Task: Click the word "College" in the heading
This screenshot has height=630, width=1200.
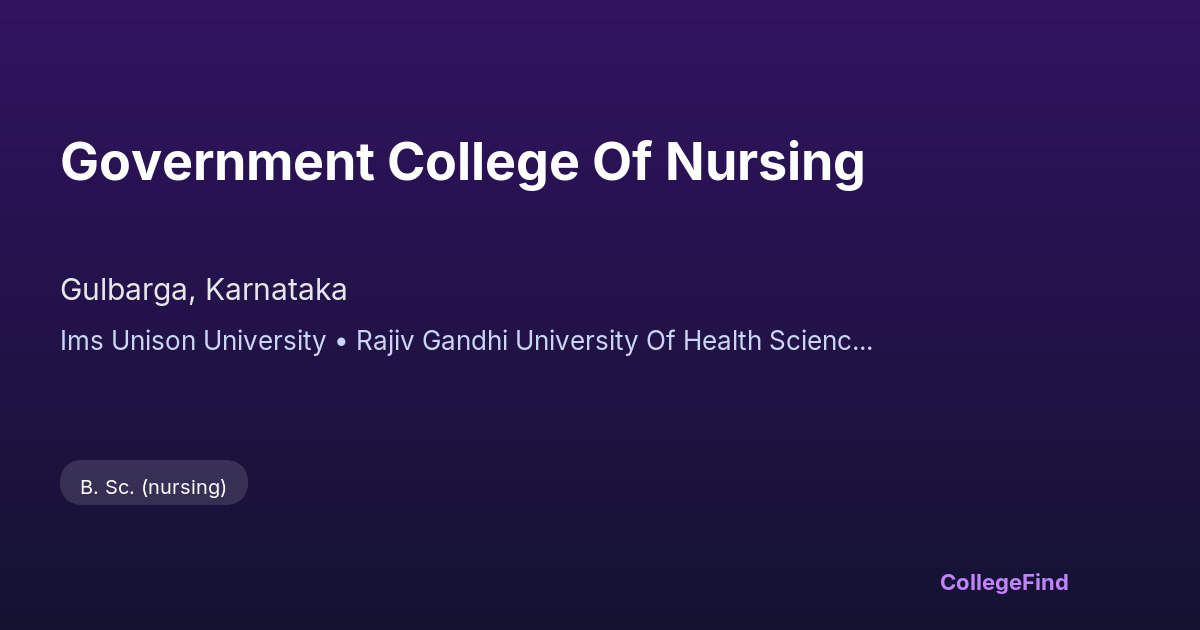Action: [482, 162]
